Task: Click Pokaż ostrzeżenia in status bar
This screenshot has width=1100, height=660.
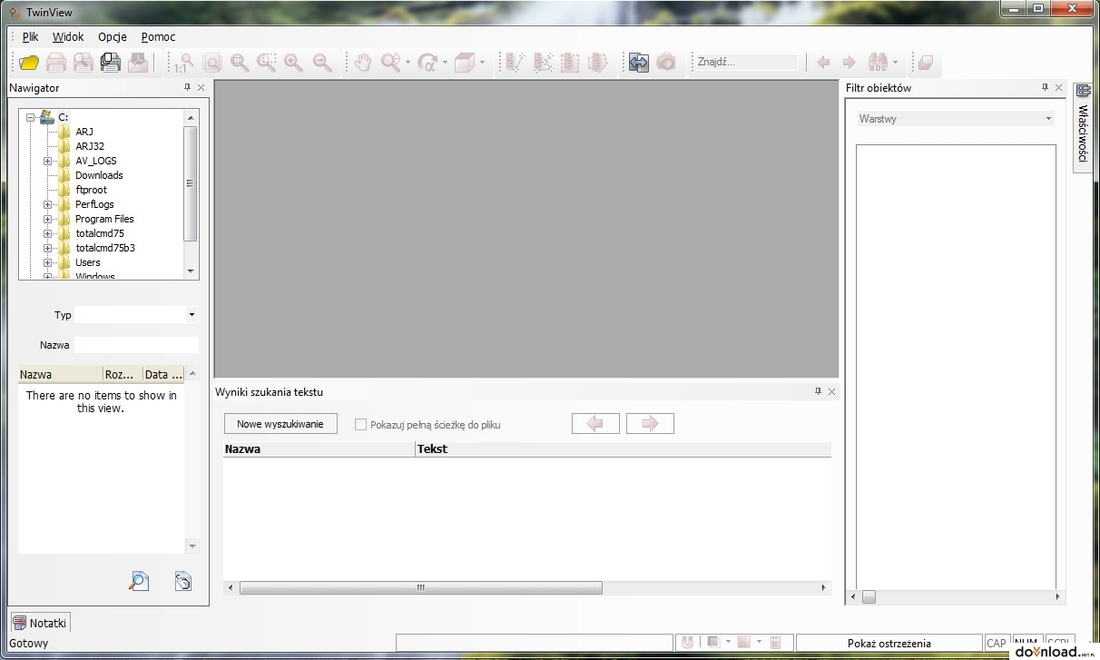Action: pos(889,643)
